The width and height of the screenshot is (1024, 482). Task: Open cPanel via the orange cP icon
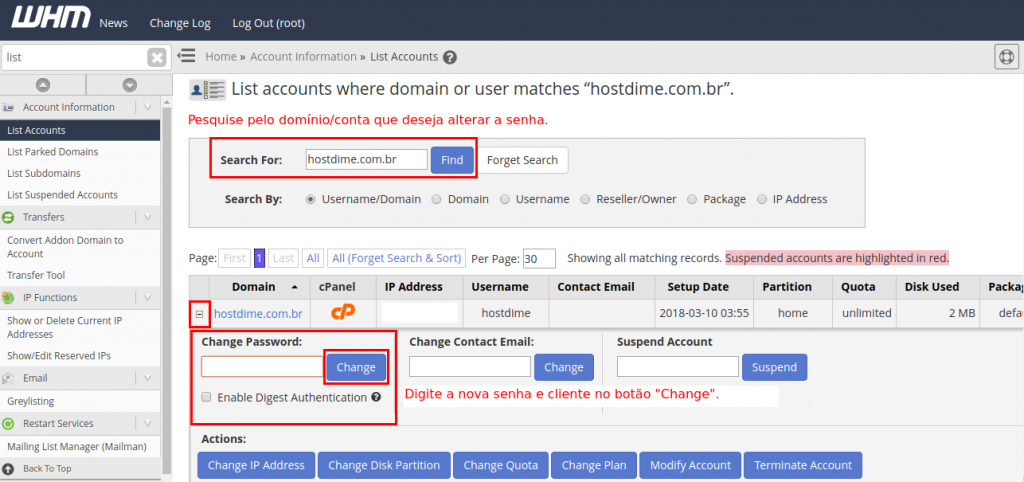342,313
